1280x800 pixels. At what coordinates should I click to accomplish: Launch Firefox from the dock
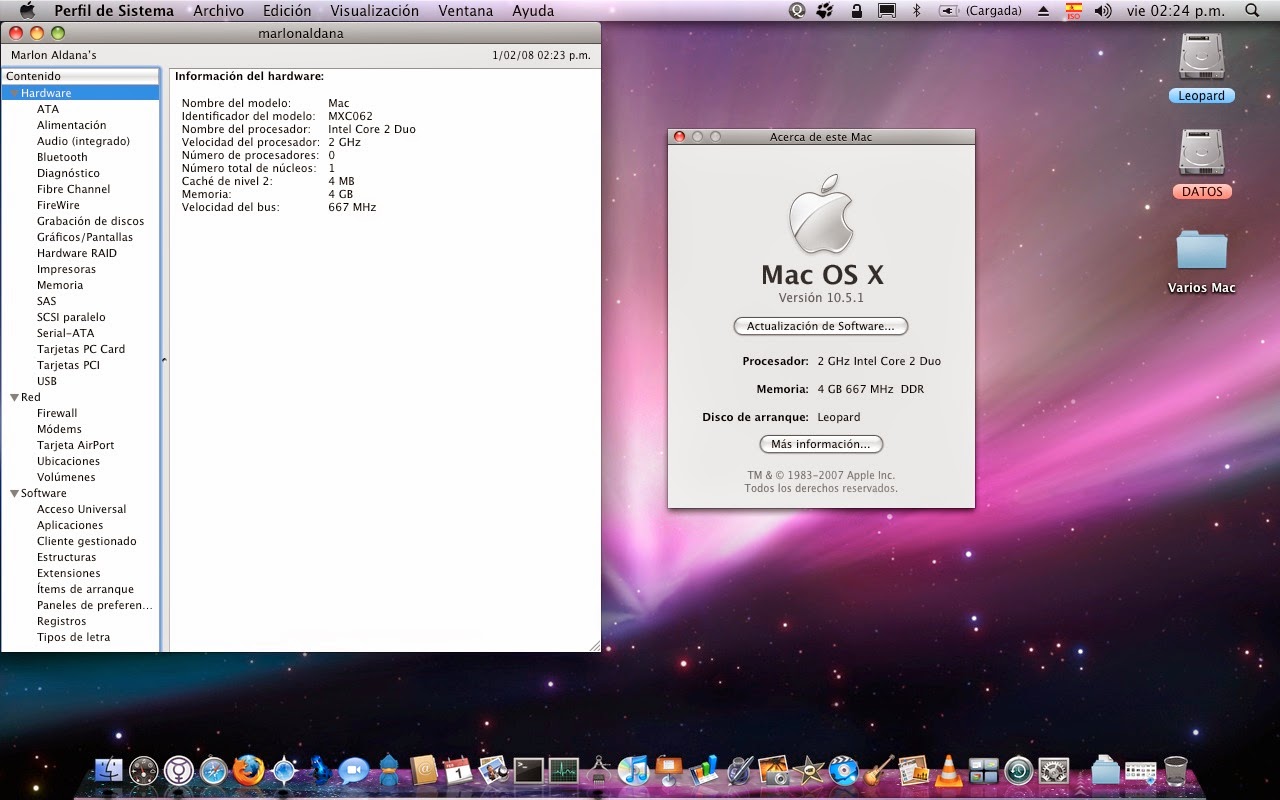point(248,770)
